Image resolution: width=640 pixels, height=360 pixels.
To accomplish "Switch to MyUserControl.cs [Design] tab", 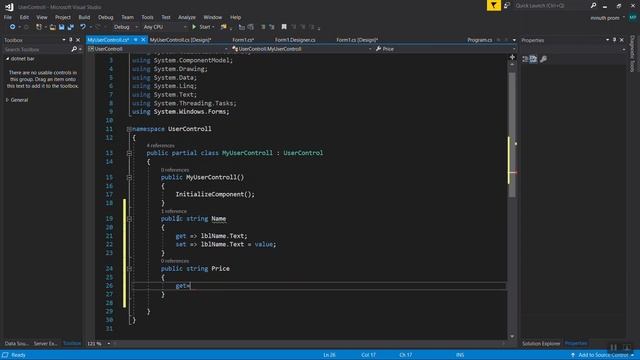I will click(180, 40).
